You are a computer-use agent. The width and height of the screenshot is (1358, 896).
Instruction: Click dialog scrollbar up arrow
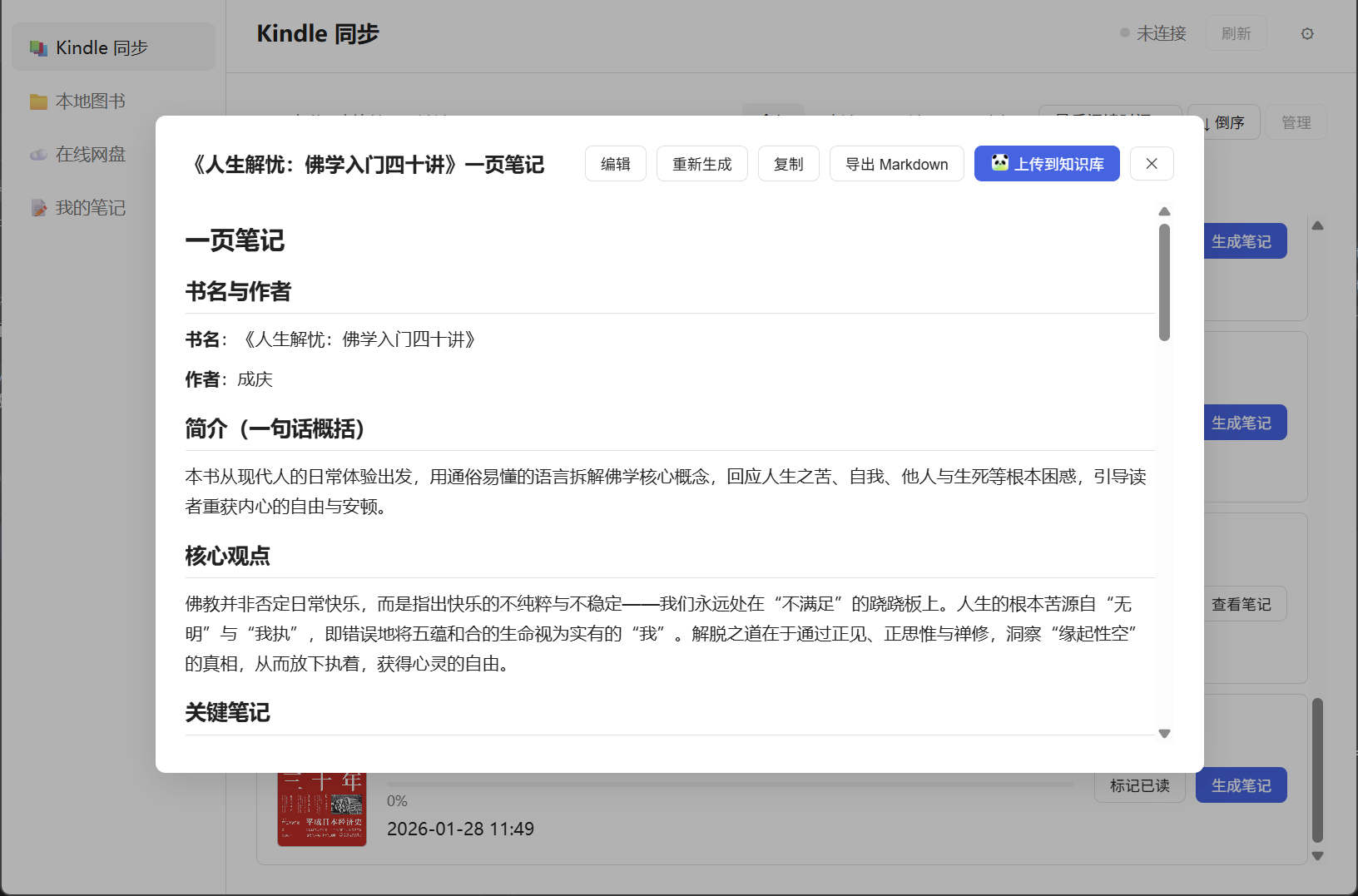pos(1165,211)
